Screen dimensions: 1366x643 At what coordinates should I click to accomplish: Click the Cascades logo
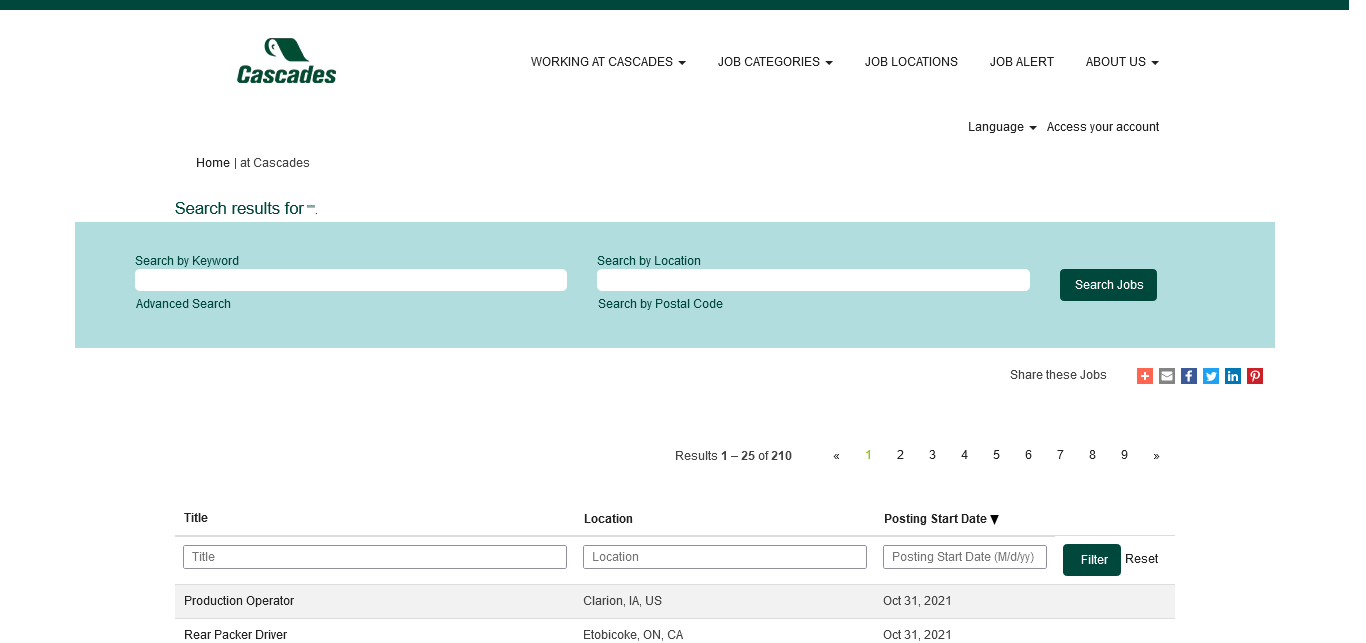tap(286, 61)
